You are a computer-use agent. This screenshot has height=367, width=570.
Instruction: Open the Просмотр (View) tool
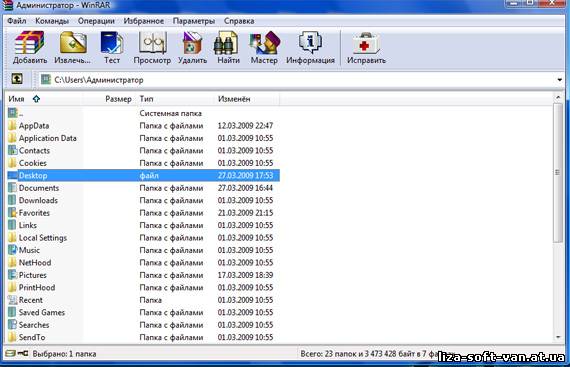[152, 48]
